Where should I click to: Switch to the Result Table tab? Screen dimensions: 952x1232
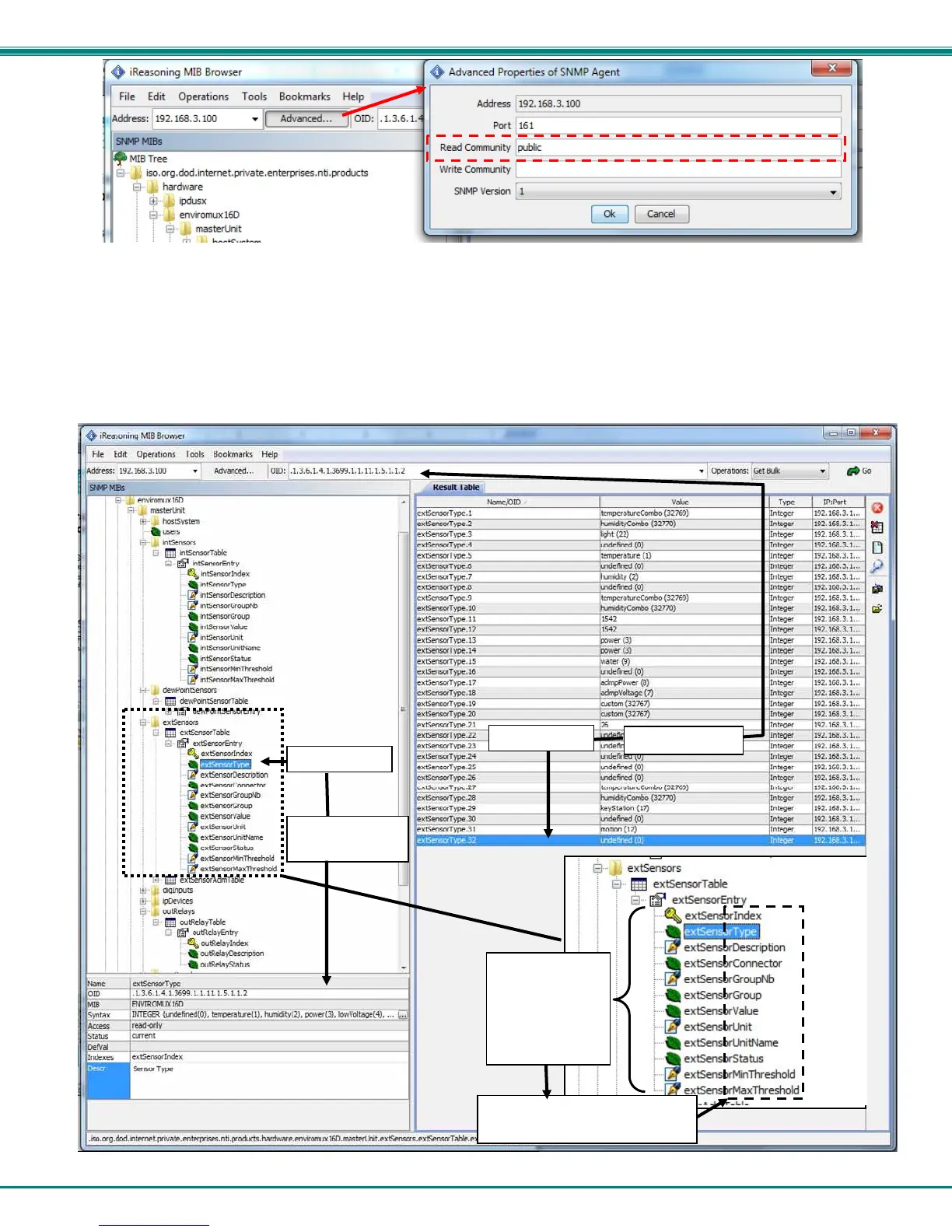[x=457, y=488]
